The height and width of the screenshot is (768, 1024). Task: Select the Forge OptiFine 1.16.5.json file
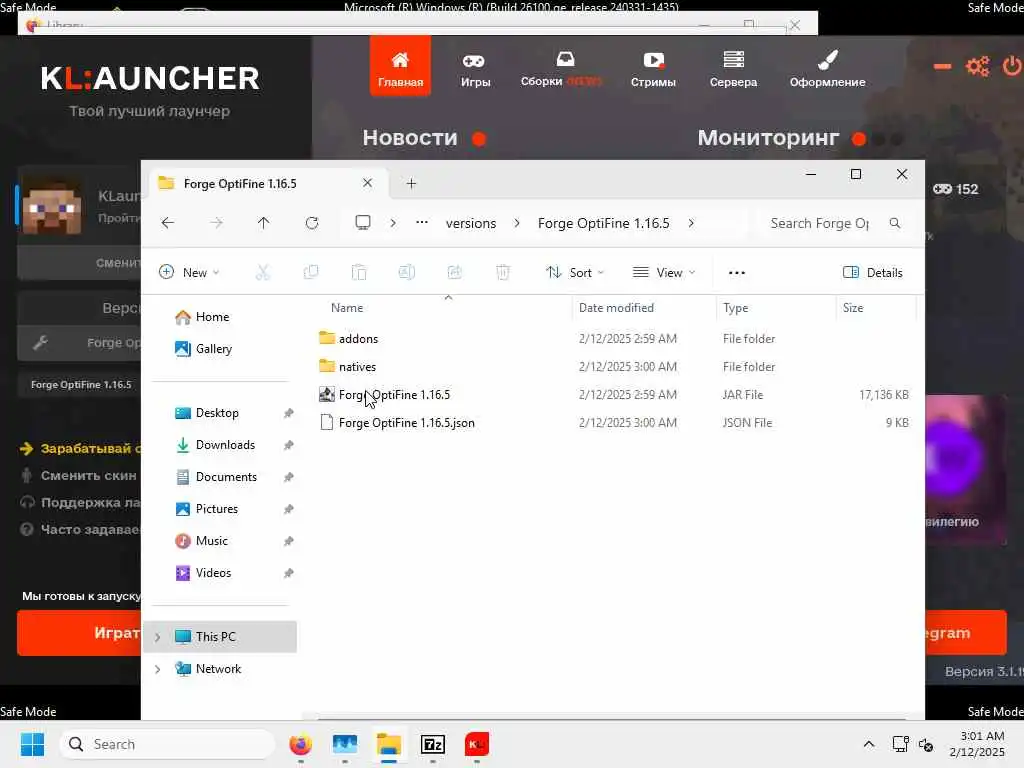(x=406, y=423)
